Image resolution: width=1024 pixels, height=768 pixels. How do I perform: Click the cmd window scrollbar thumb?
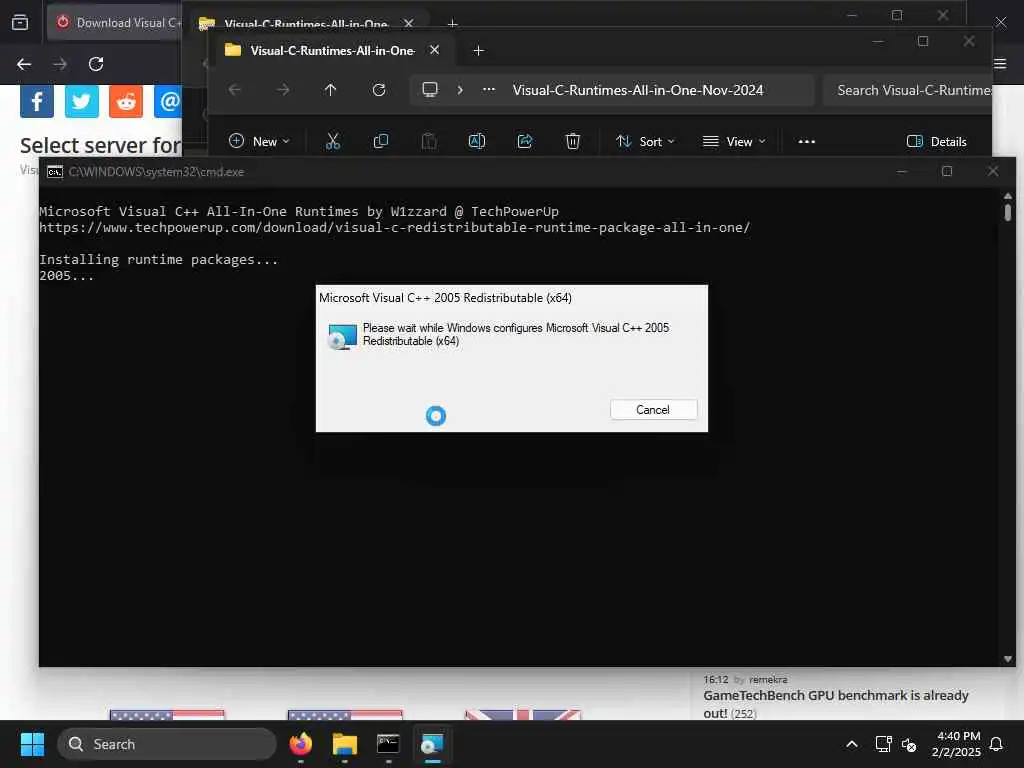click(1008, 212)
